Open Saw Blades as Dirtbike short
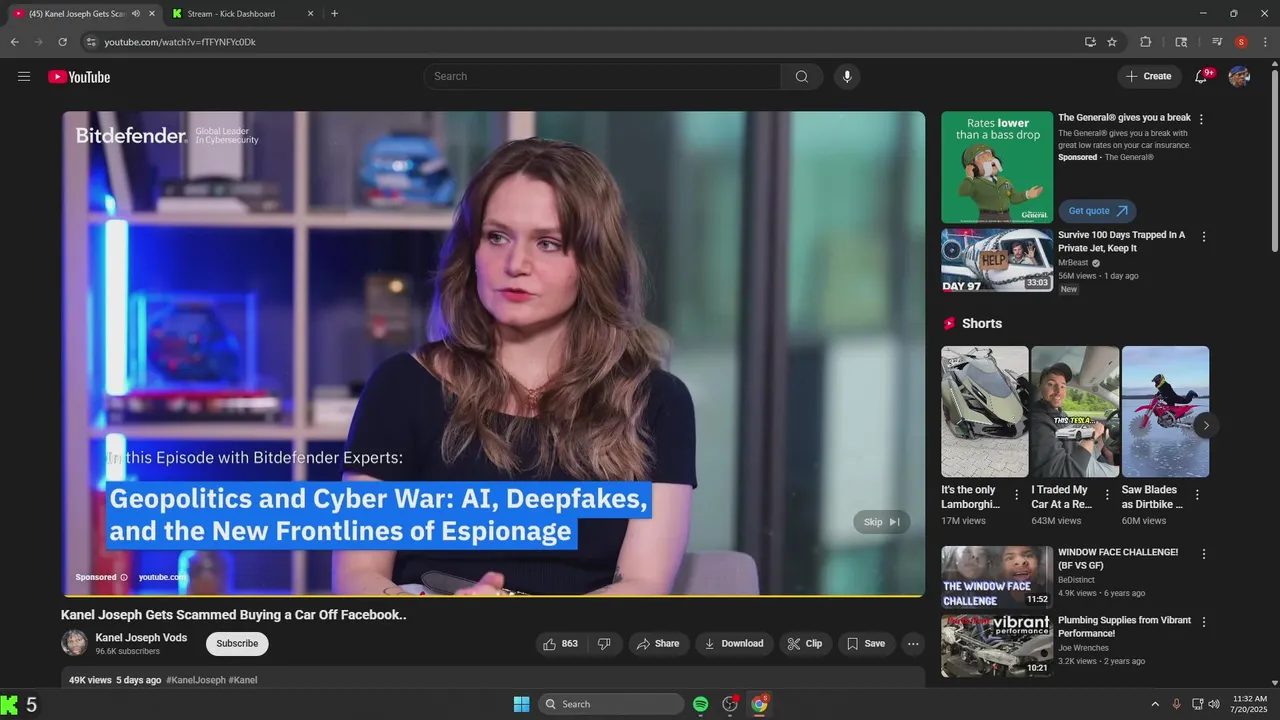Viewport: 1280px width, 720px height. [x=1165, y=411]
